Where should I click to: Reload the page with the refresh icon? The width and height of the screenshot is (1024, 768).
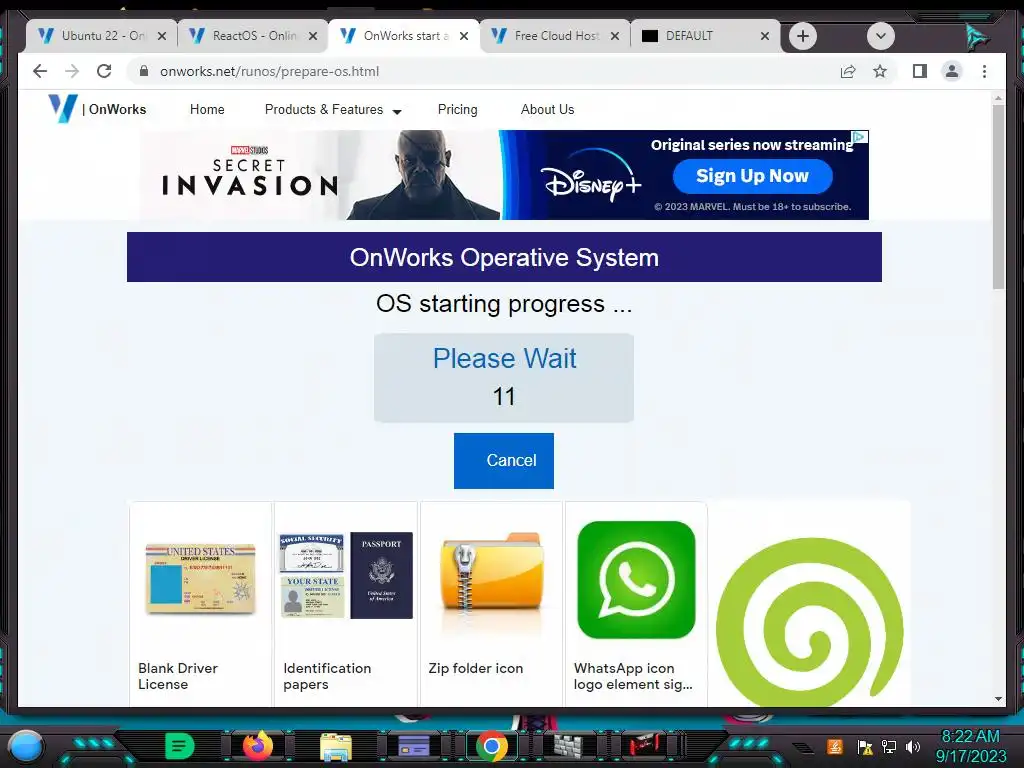point(104,71)
